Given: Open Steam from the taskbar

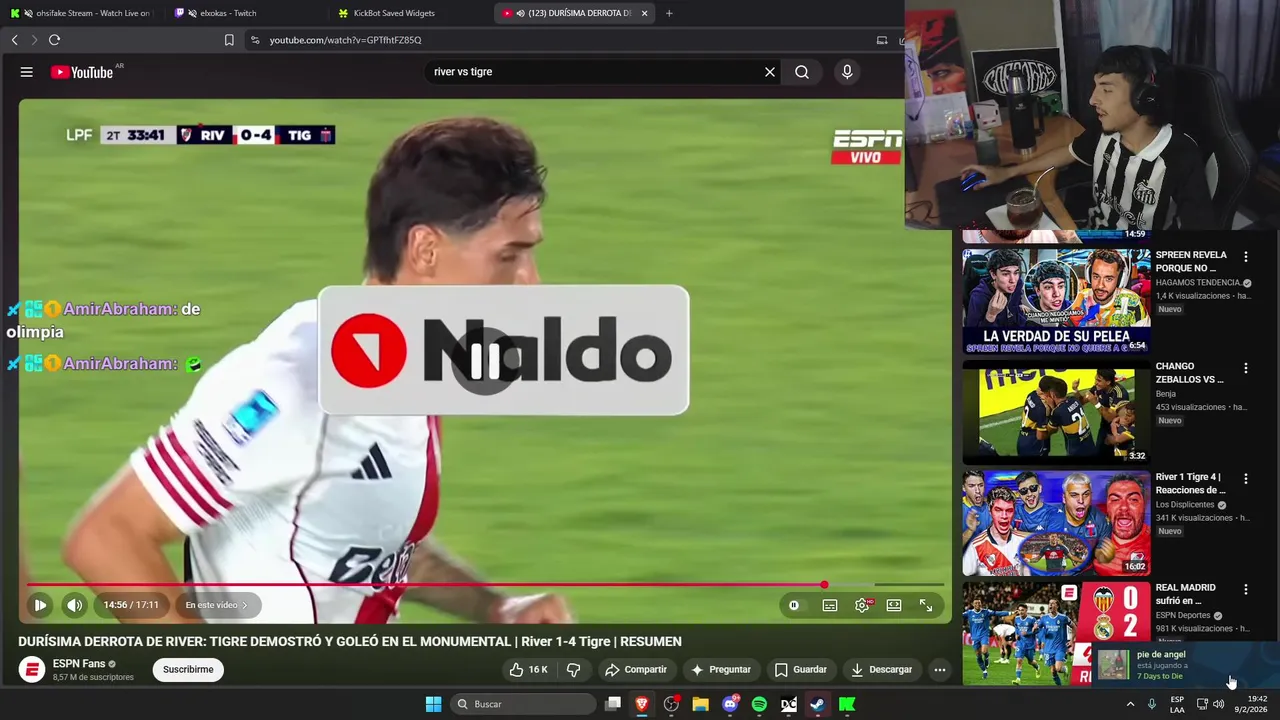Looking at the screenshot, I should pos(817,704).
